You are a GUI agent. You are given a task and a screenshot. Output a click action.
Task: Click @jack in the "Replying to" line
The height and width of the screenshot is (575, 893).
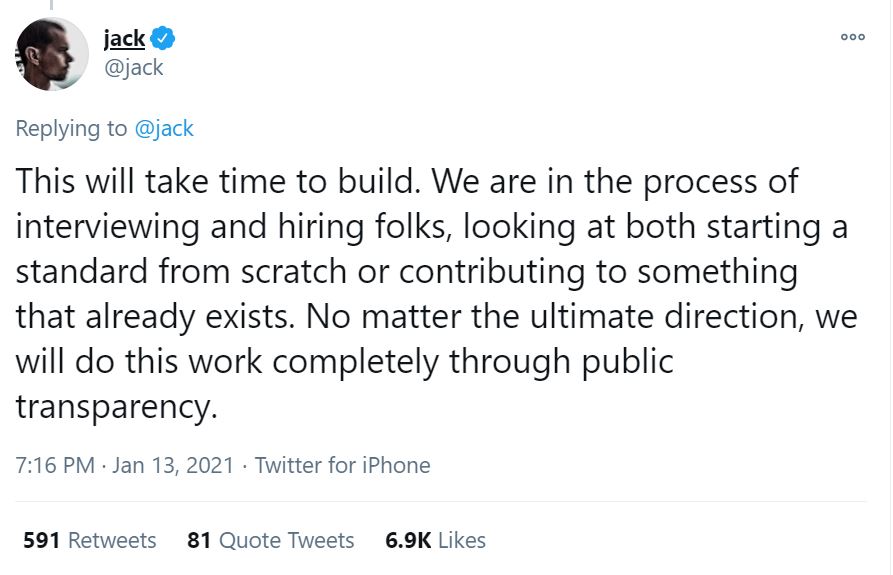tap(164, 128)
